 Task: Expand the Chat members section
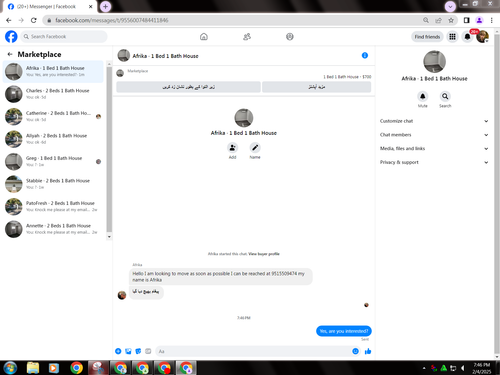point(434,135)
